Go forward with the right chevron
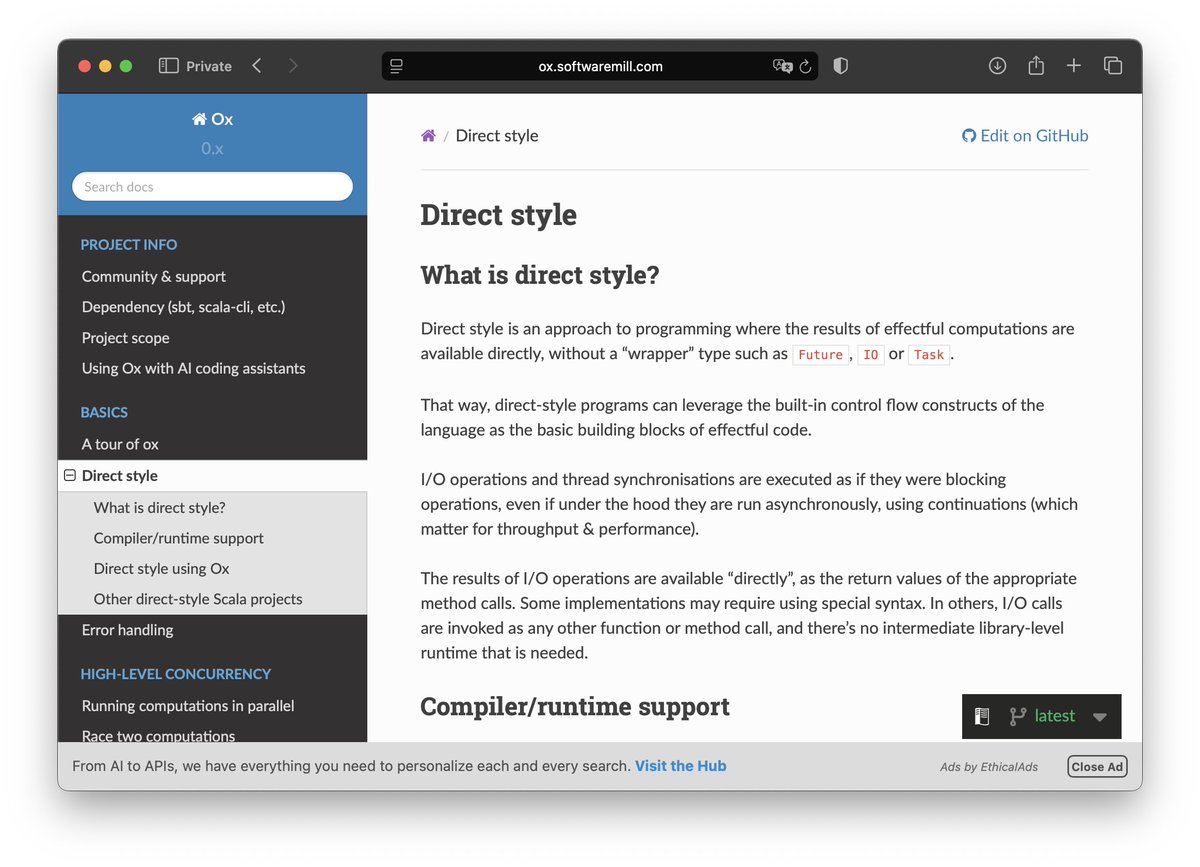 293,66
